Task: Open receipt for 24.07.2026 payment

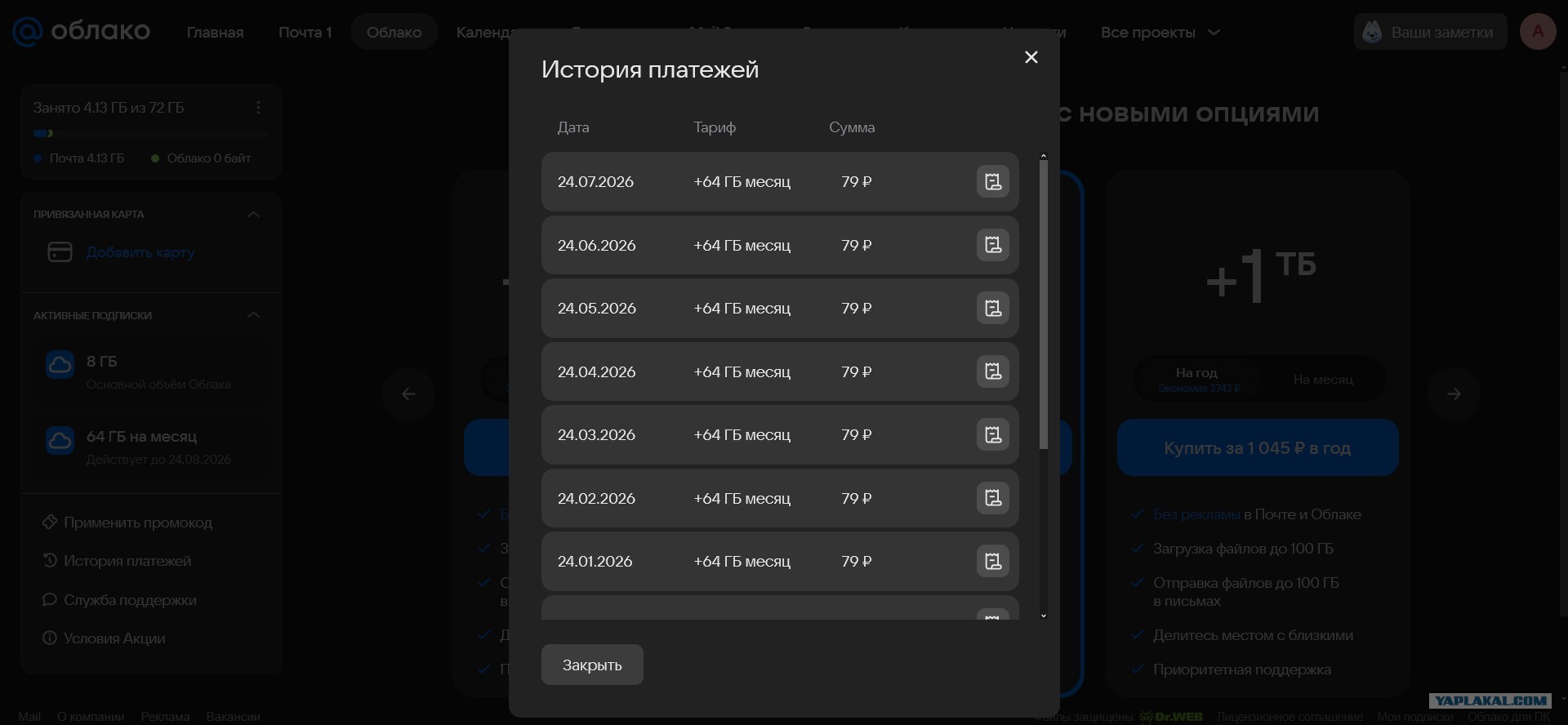Action: pos(993,181)
